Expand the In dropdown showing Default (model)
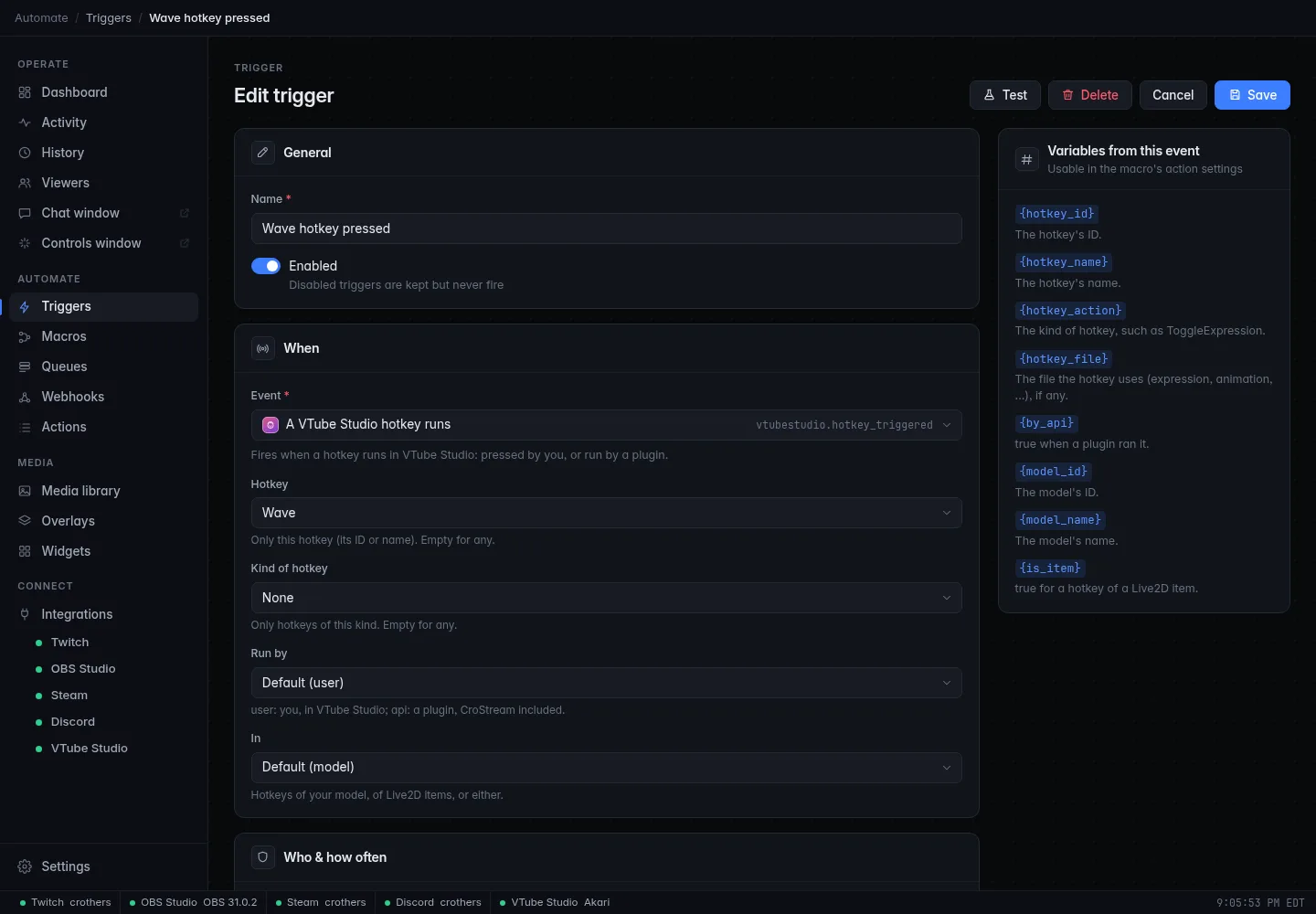 pos(606,768)
